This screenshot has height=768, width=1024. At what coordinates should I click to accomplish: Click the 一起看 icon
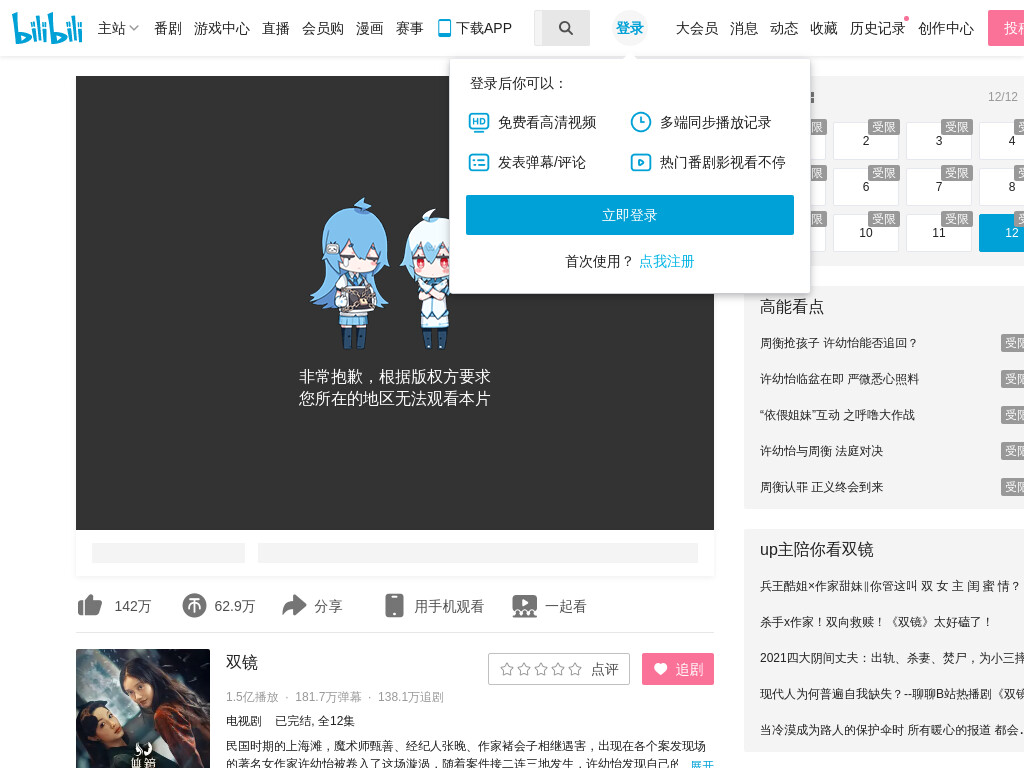point(524,605)
